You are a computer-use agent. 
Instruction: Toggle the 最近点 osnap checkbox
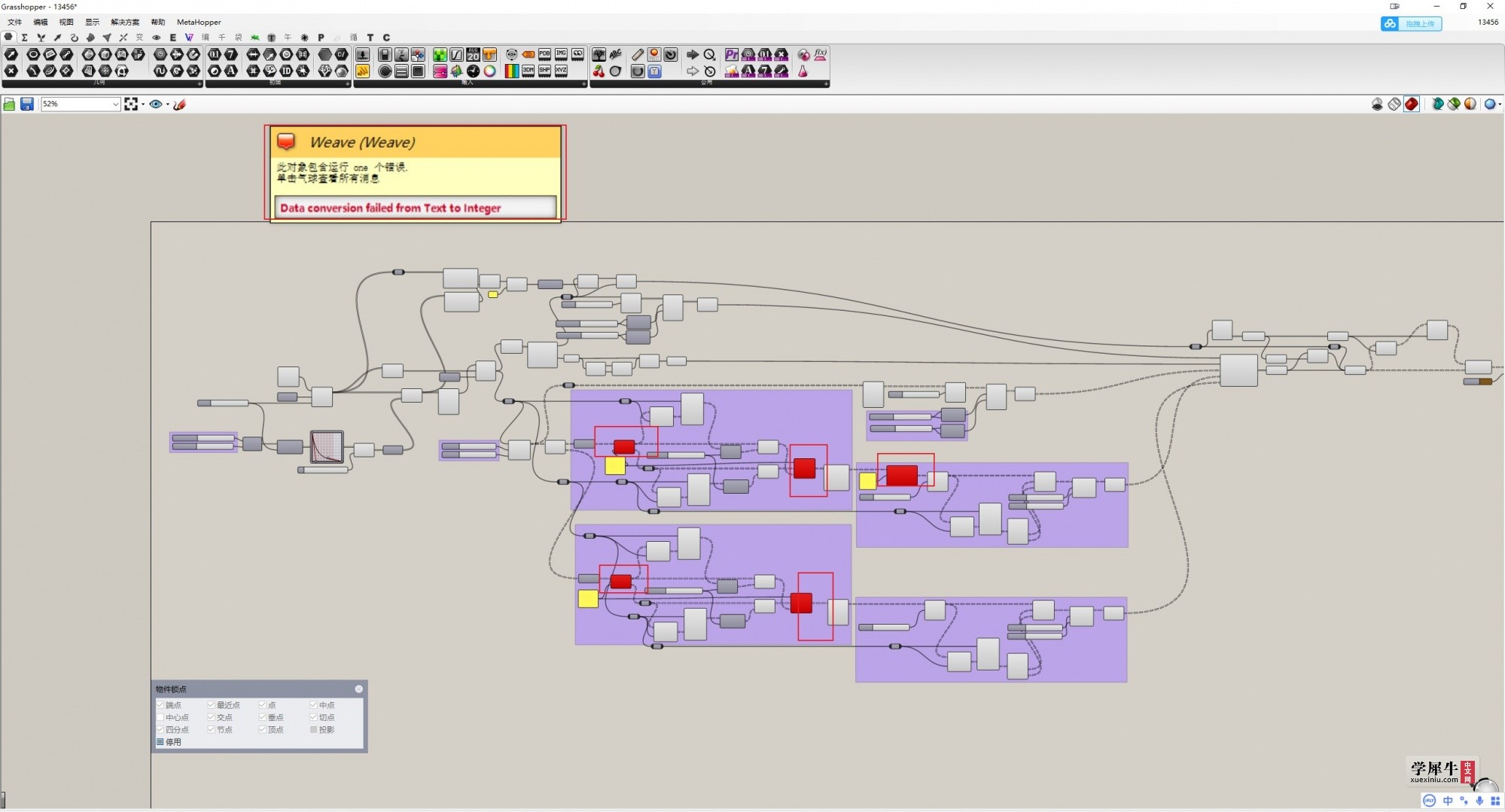tap(212, 705)
